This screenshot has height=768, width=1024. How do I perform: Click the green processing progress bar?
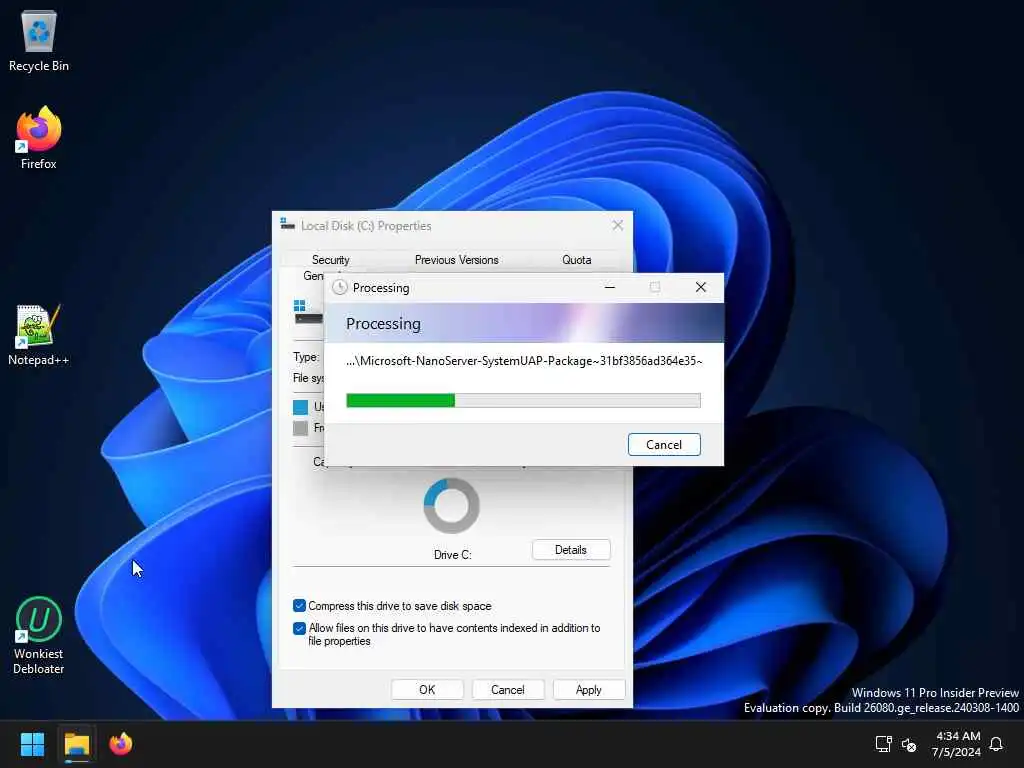pos(523,400)
